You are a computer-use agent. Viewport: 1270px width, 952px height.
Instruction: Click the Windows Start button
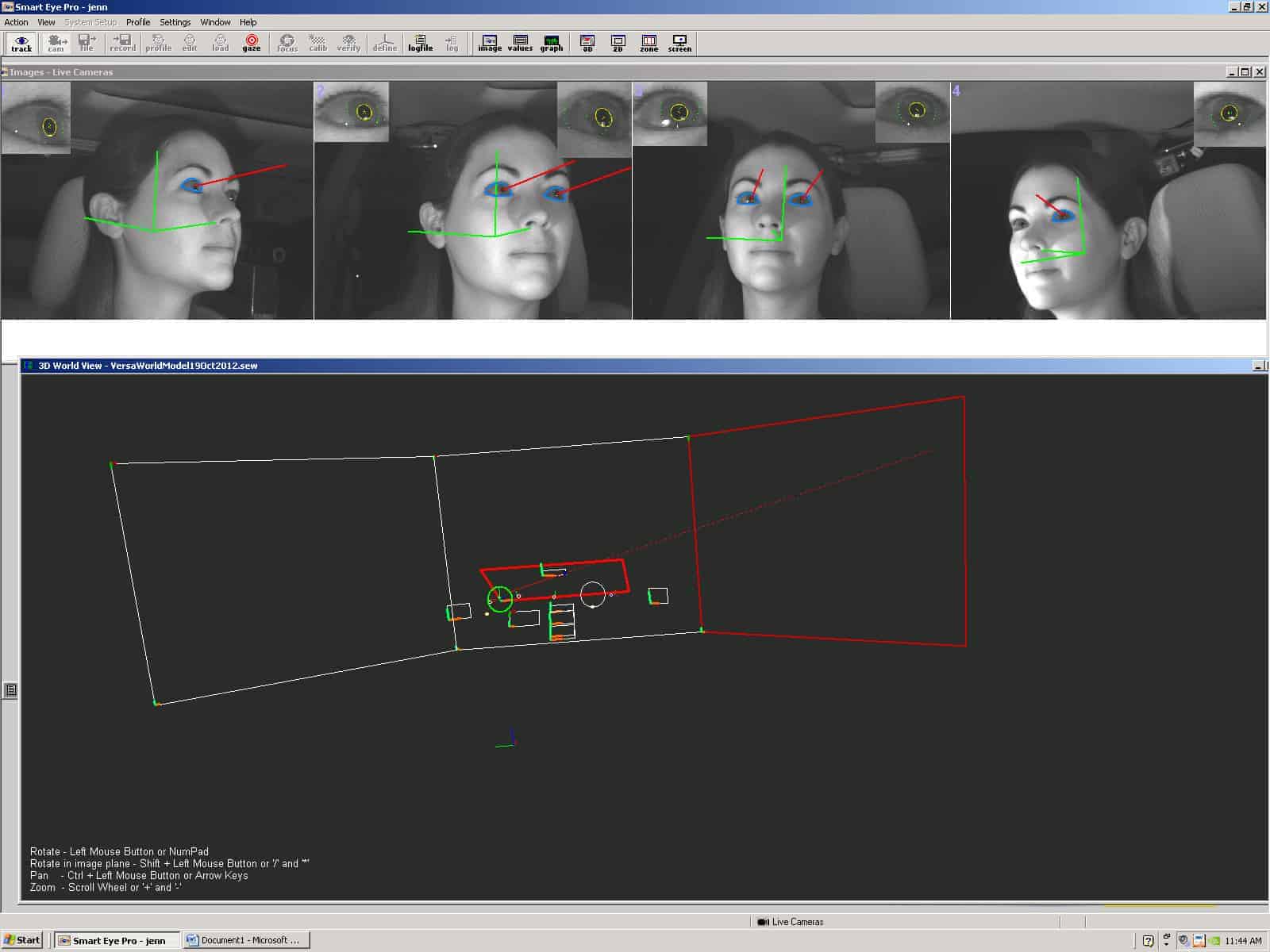[x=22, y=940]
